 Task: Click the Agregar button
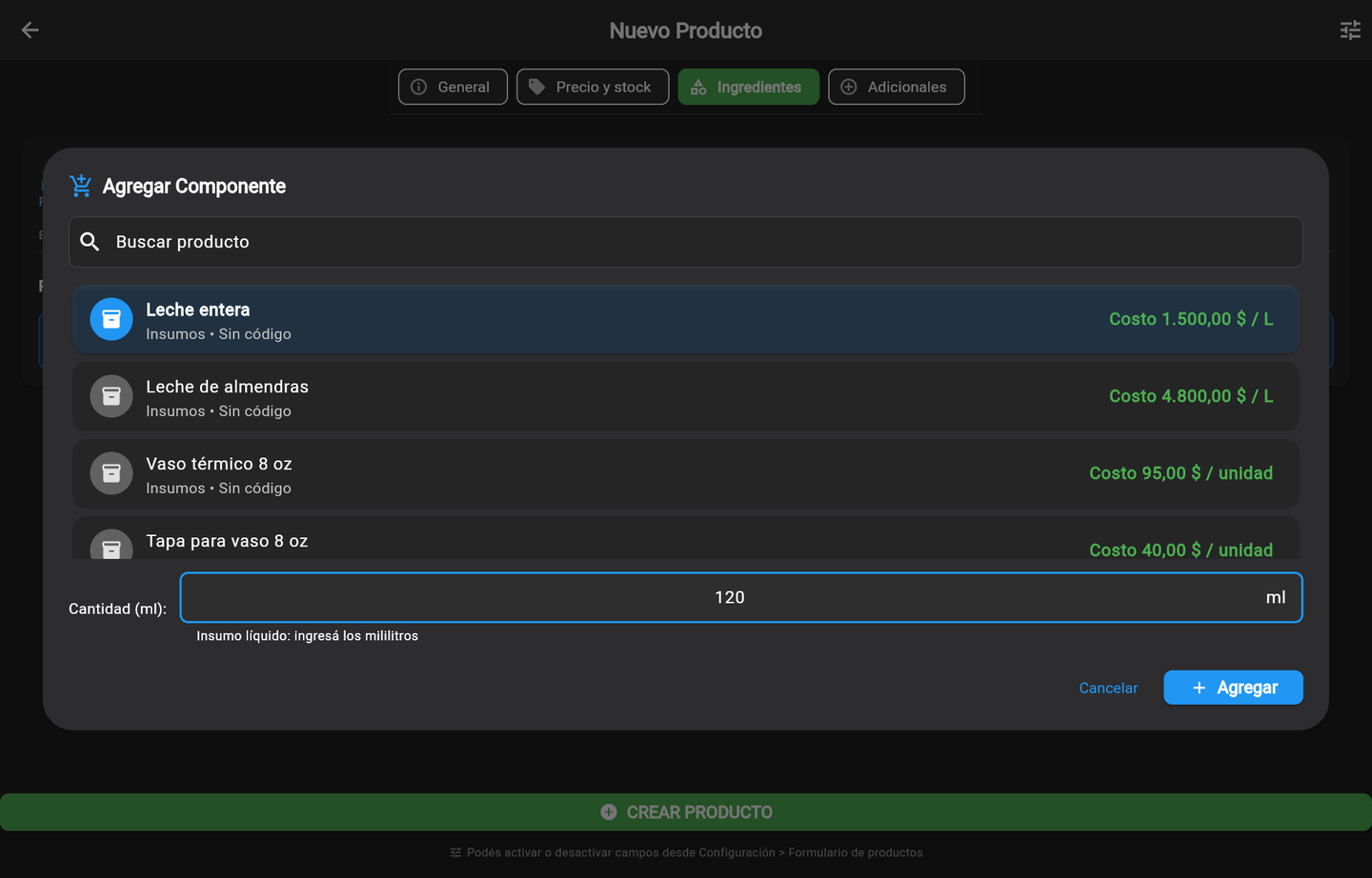coord(1233,688)
